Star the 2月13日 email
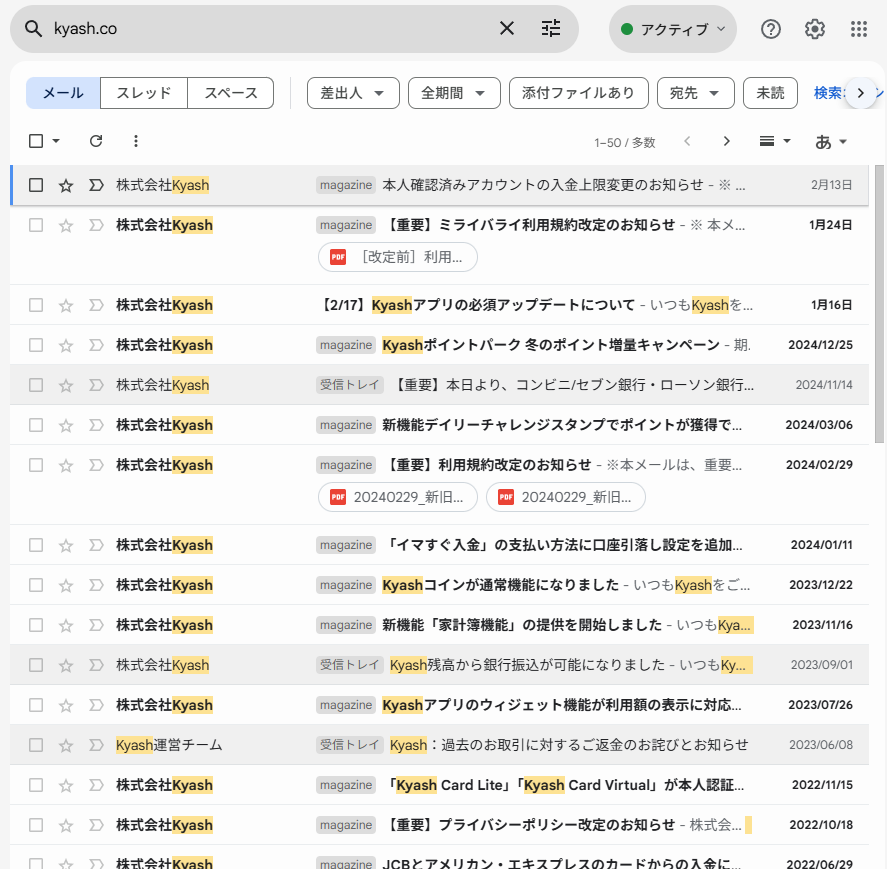The height and width of the screenshot is (869, 887). click(66, 185)
